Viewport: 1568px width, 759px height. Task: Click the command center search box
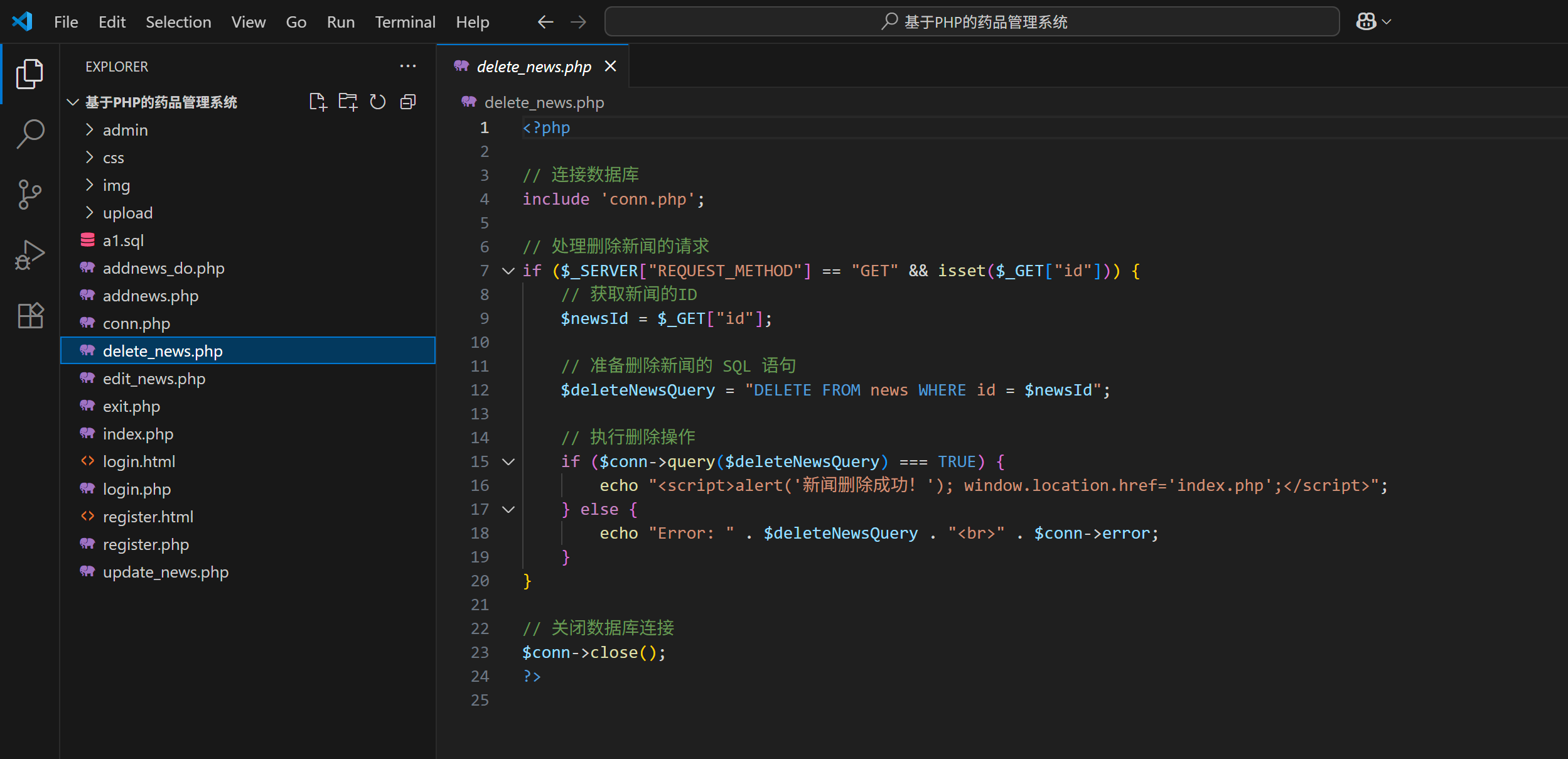coord(972,22)
